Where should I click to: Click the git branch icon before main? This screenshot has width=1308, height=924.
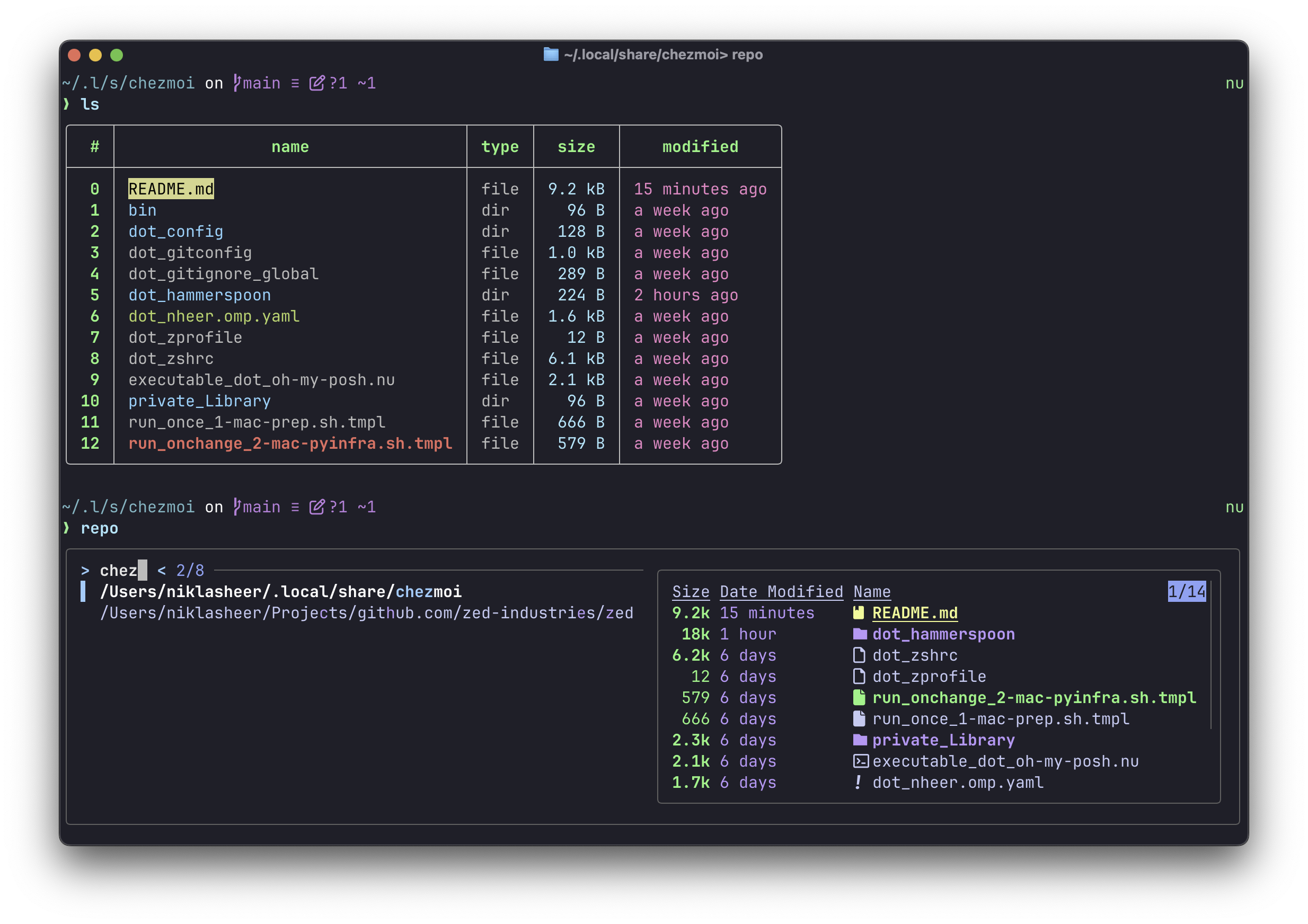click(x=237, y=83)
